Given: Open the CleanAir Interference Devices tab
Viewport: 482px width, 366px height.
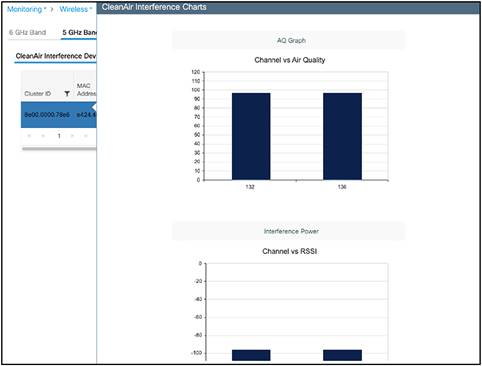Looking at the screenshot, I should coord(56,56).
